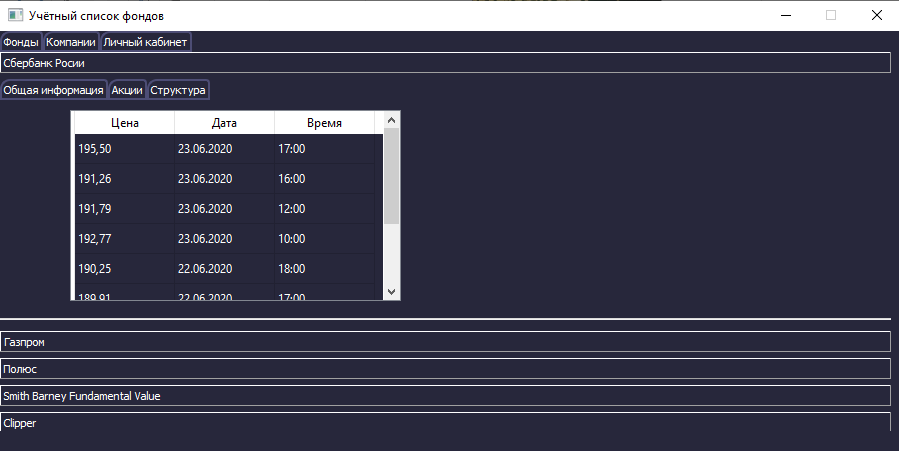The width and height of the screenshot is (899, 451).
Task: Sort table by Цена column header
Action: point(124,123)
